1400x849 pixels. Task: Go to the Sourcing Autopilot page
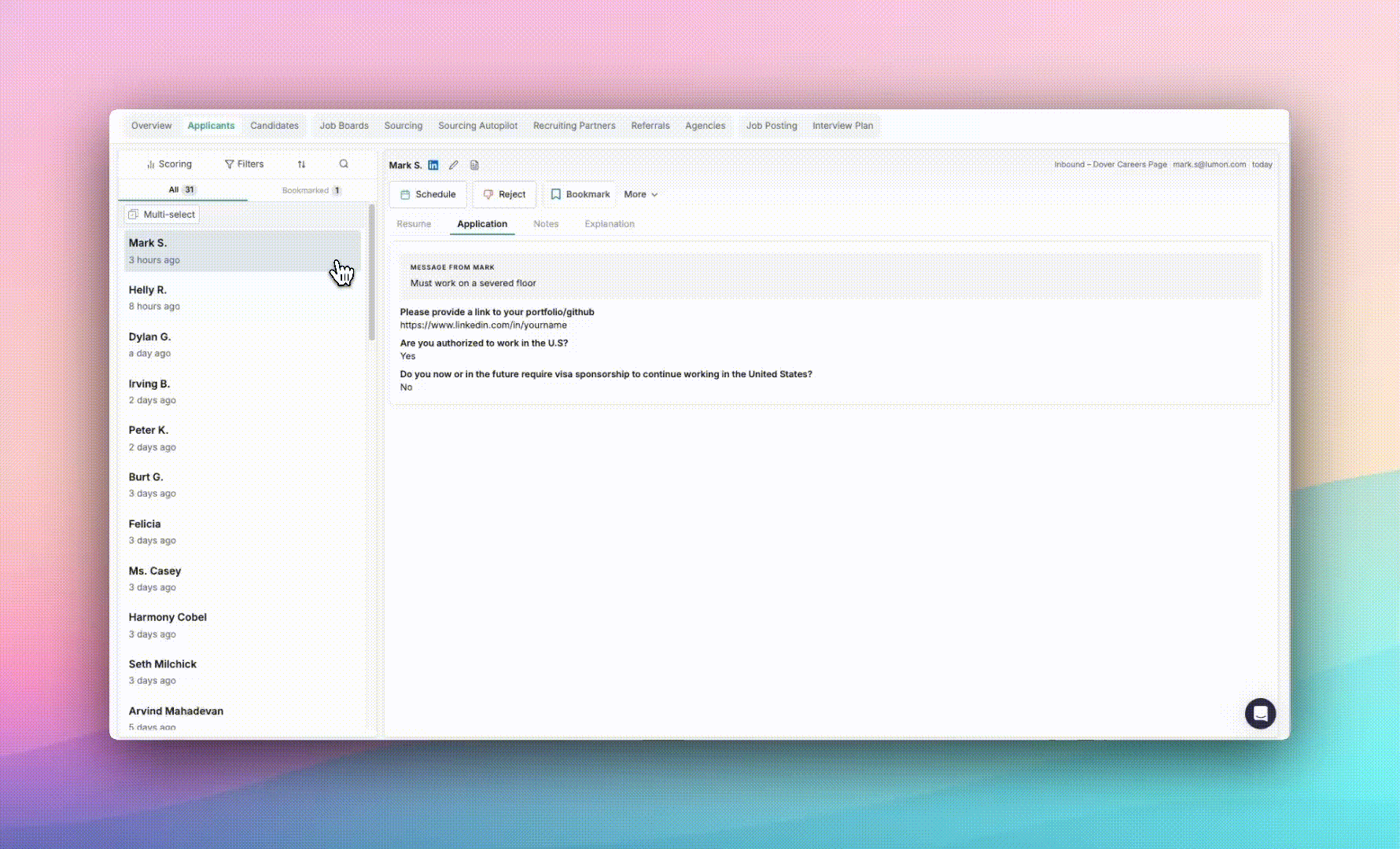click(477, 126)
